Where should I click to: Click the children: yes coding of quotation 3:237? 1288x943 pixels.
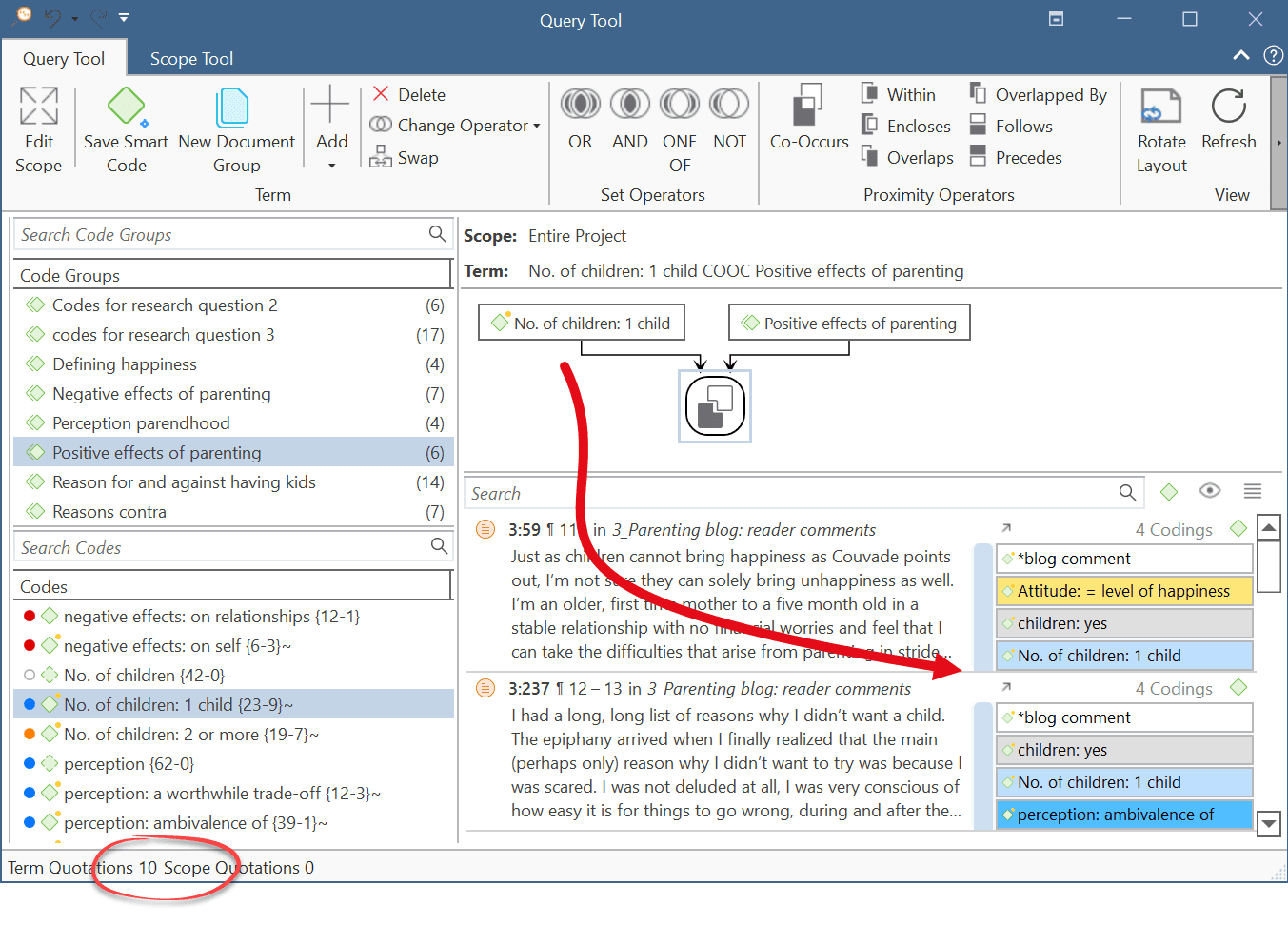(1124, 750)
